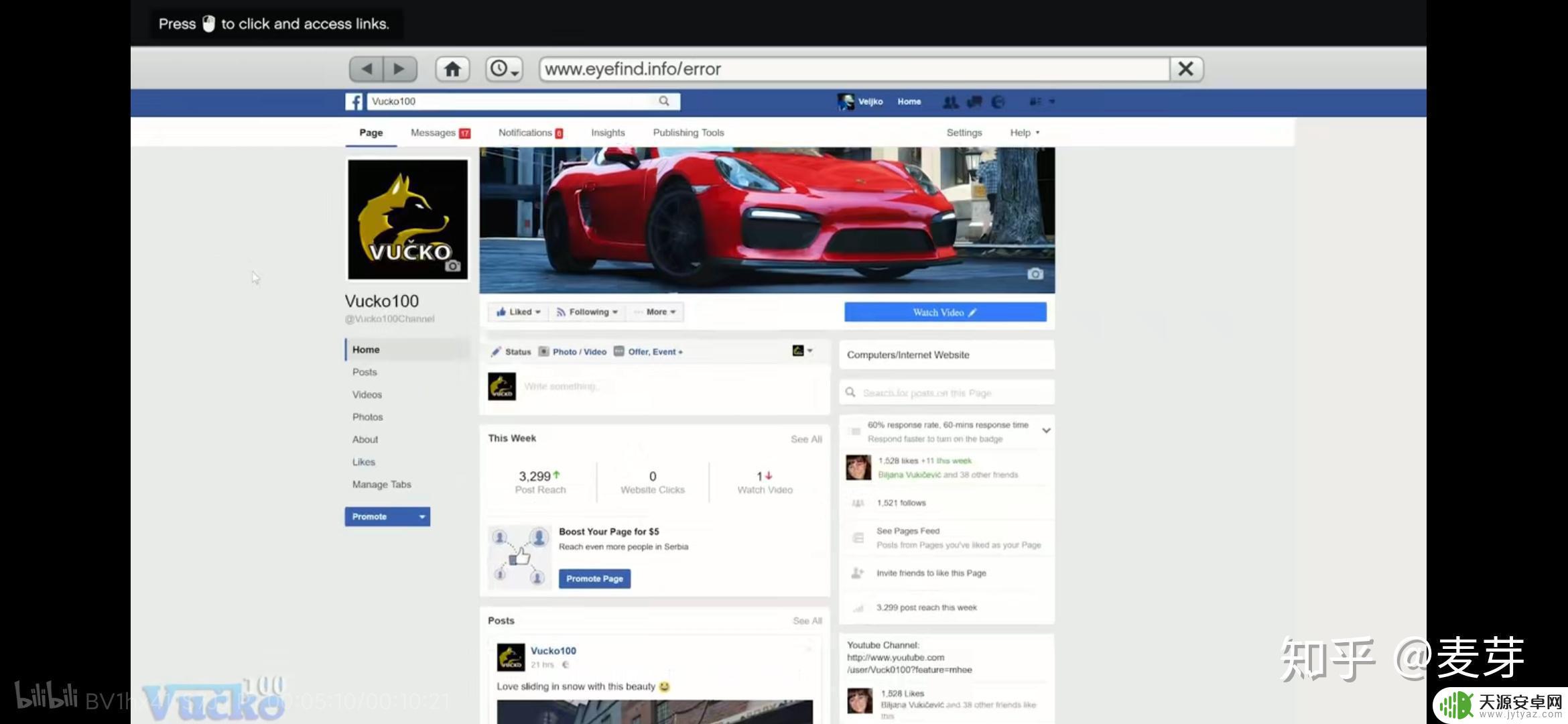This screenshot has height=724, width=1568.
Task: Close the in-game browser with the X
Action: pyautogui.click(x=1186, y=69)
